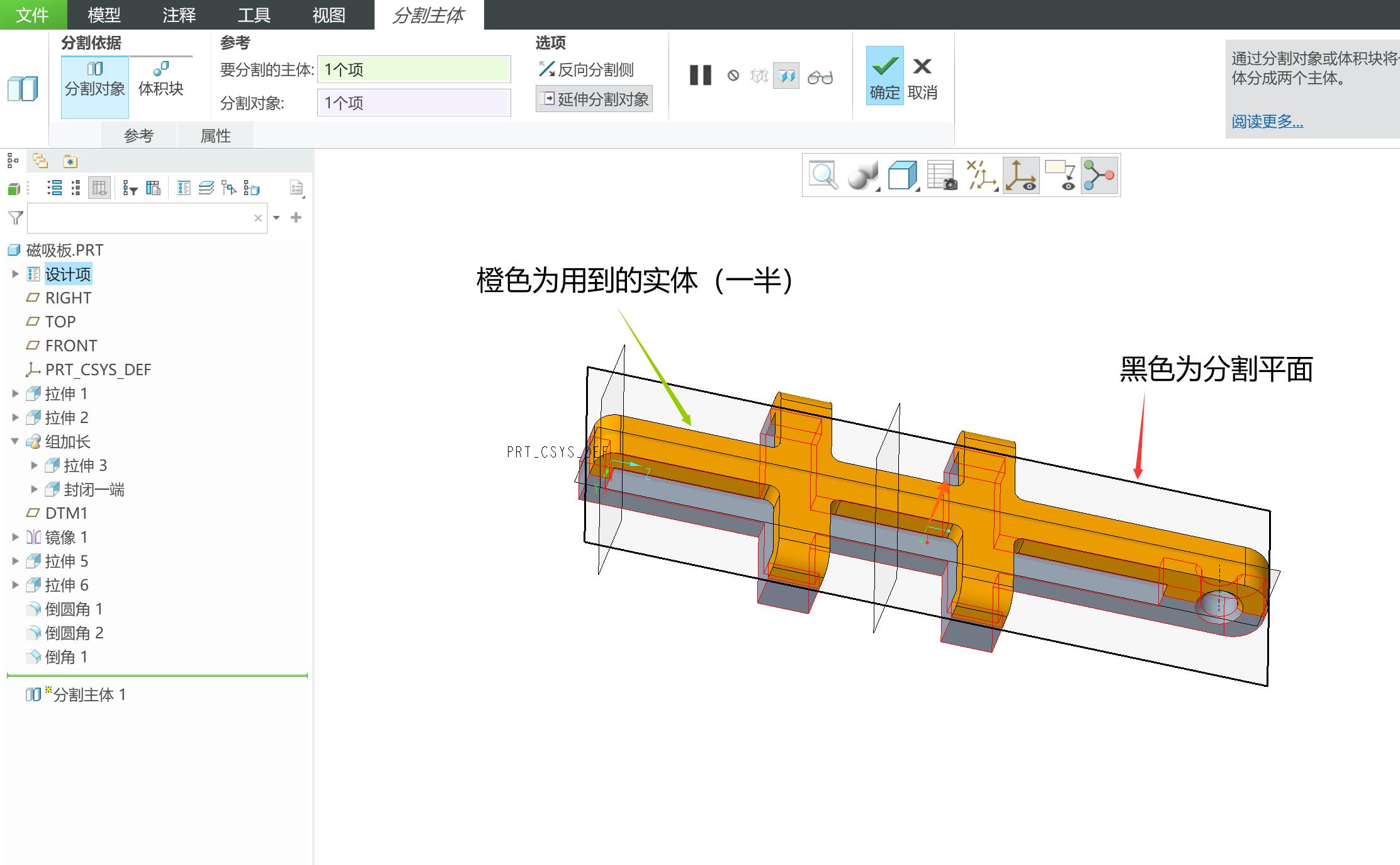
Task: Open the 文件 menu
Action: 33,14
